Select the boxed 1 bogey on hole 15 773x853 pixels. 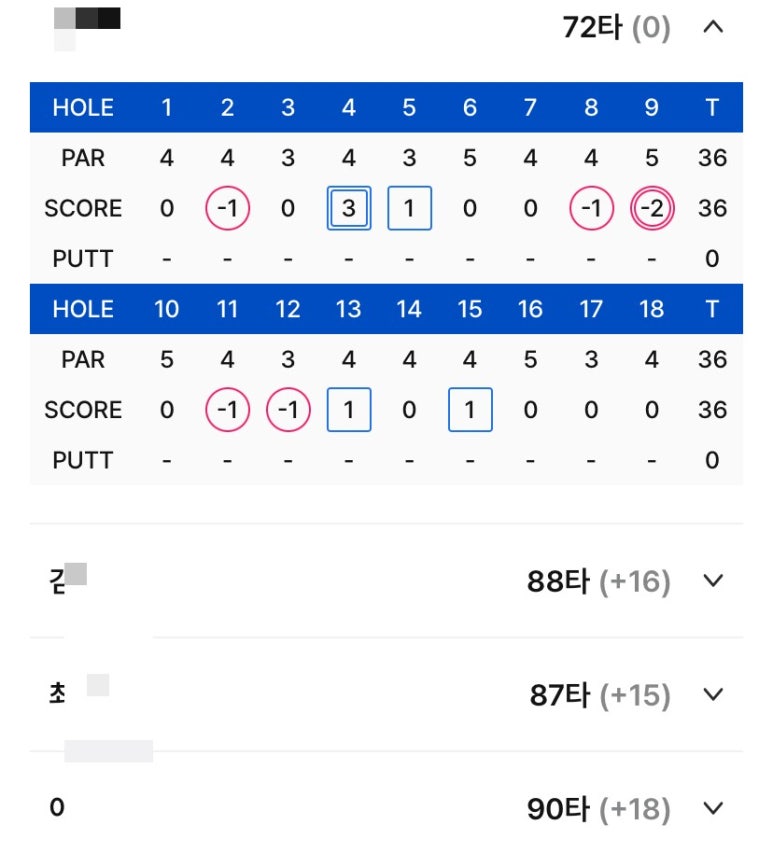tap(470, 410)
